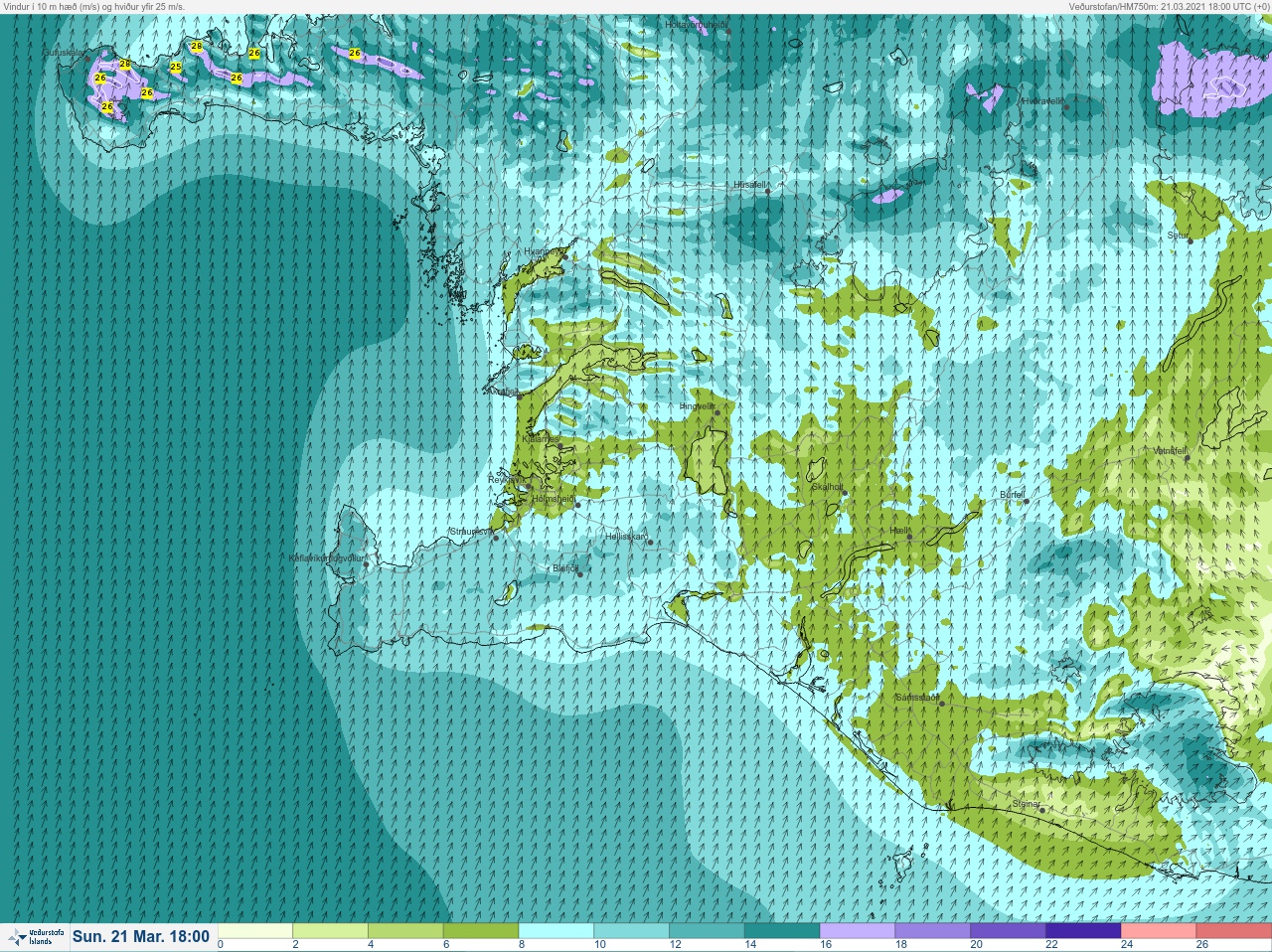
Task: Click the 'Veðurstofan/HM750m' timestamp header text
Action: click(x=1170, y=6)
